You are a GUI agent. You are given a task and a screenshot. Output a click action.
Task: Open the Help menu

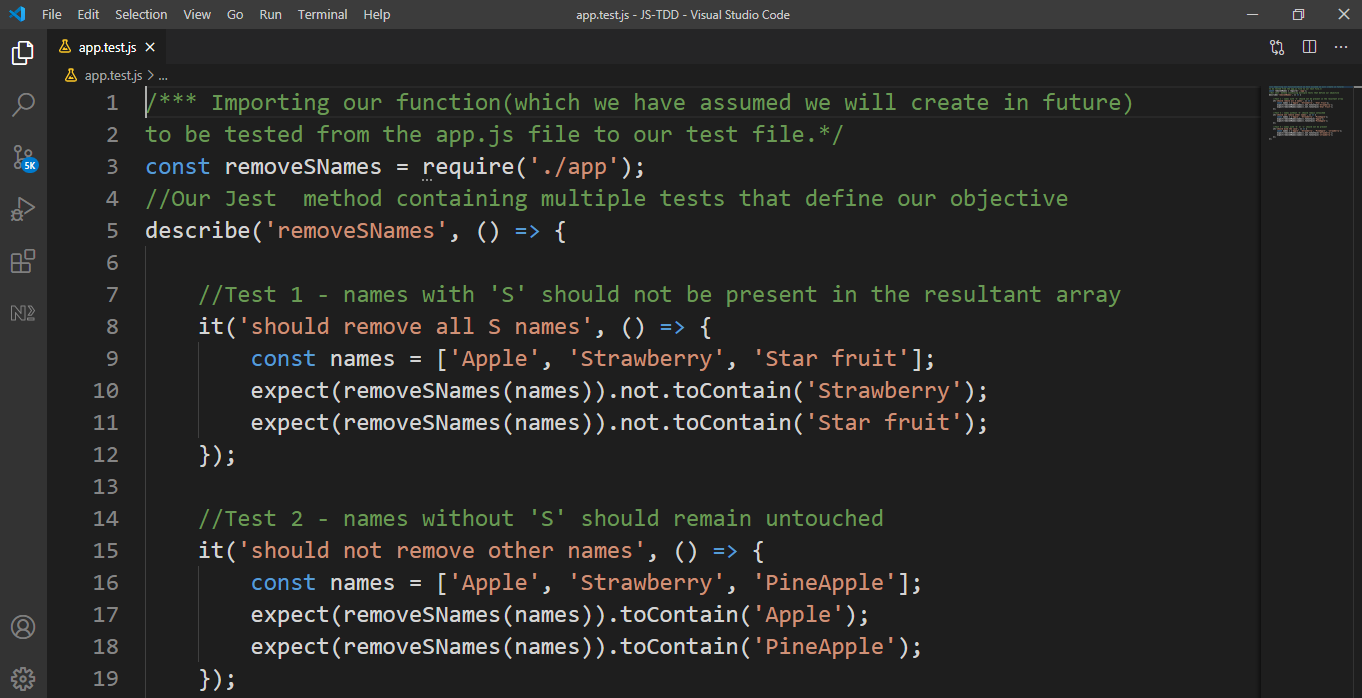[x=377, y=14]
